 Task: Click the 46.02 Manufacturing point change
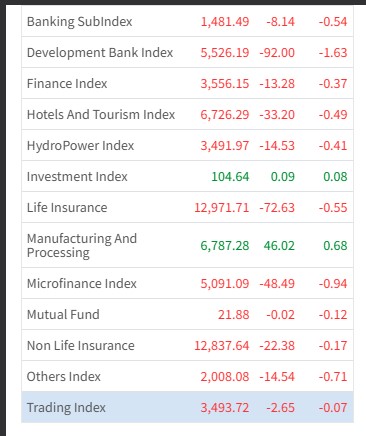279,246
